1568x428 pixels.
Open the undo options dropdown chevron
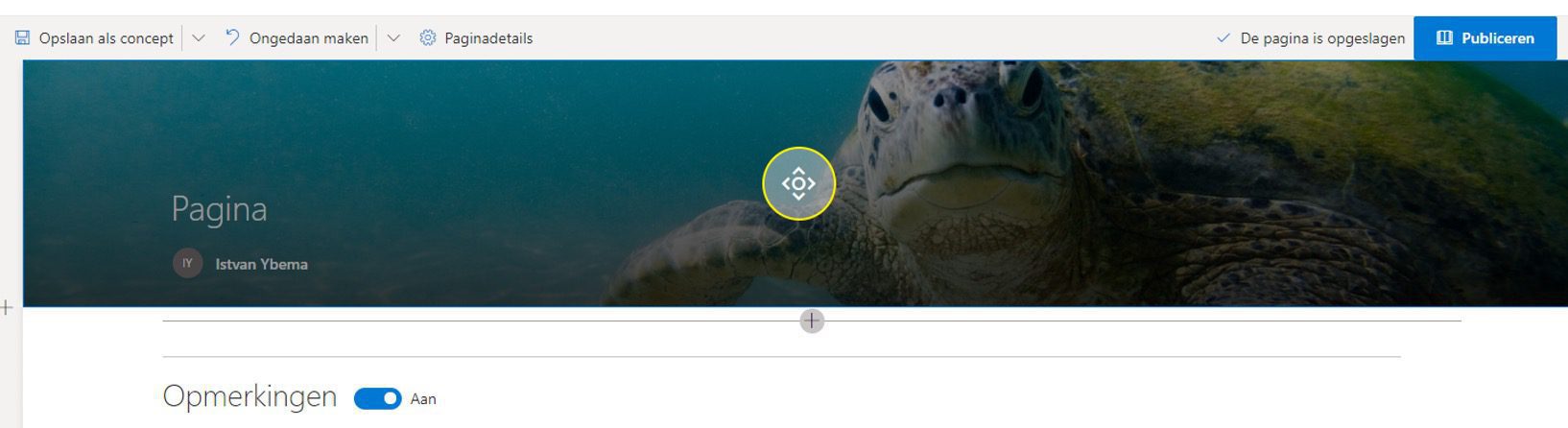click(393, 38)
